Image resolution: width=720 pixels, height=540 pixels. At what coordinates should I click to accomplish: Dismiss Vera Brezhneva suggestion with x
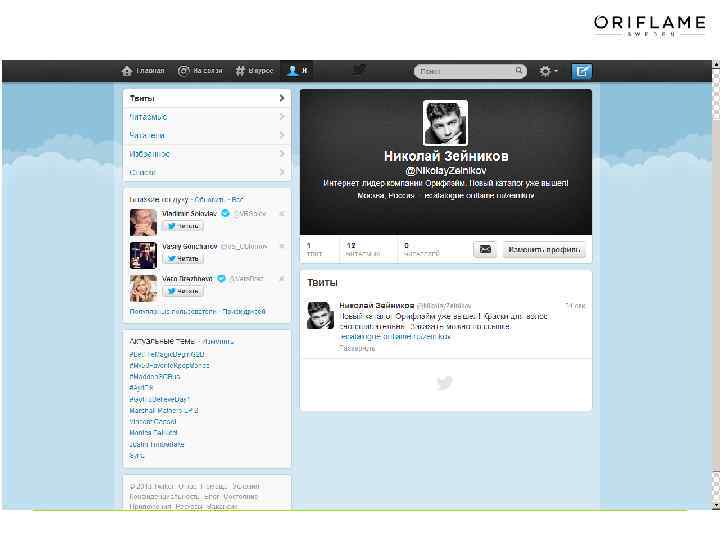click(x=282, y=279)
